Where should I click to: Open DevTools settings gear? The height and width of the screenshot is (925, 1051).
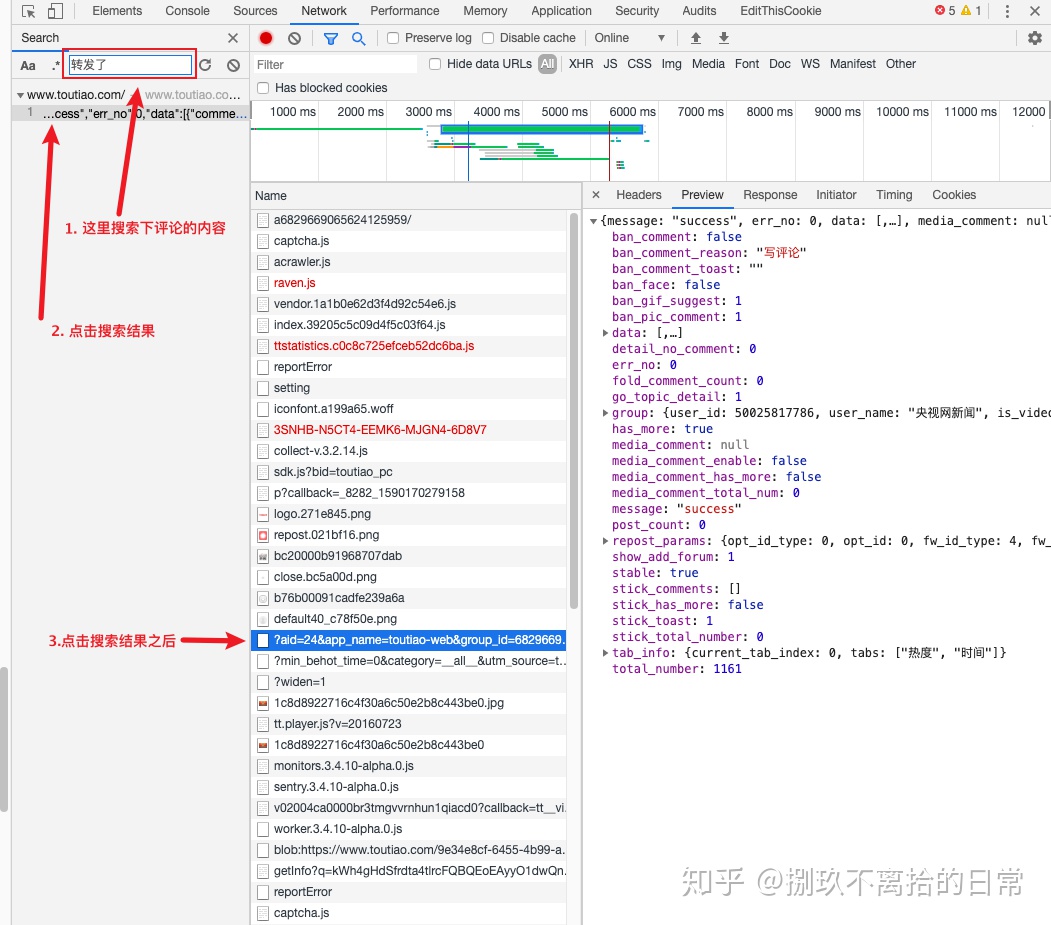coord(1035,37)
